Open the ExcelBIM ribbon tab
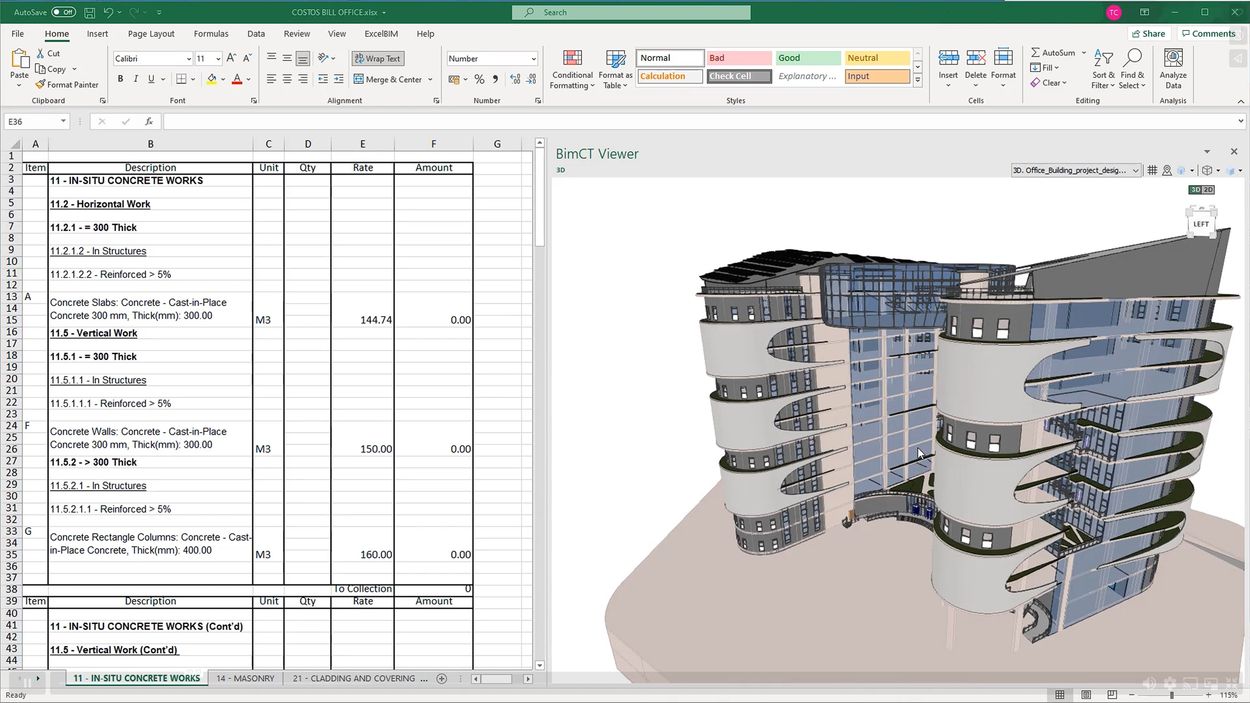1250x703 pixels. click(380, 33)
